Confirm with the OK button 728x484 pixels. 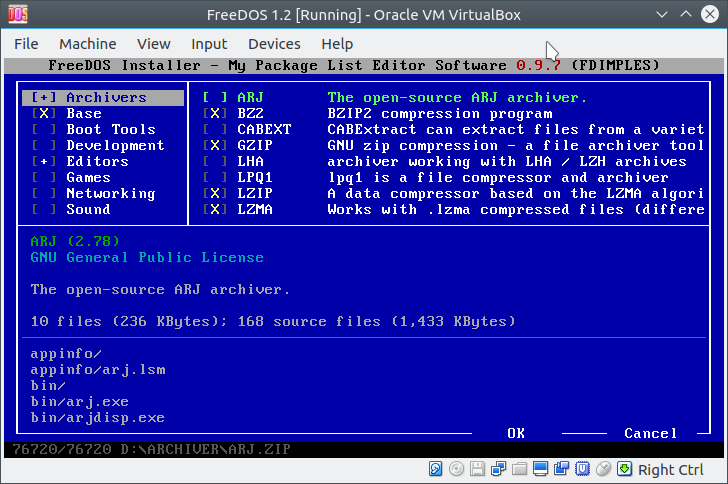[516, 433]
